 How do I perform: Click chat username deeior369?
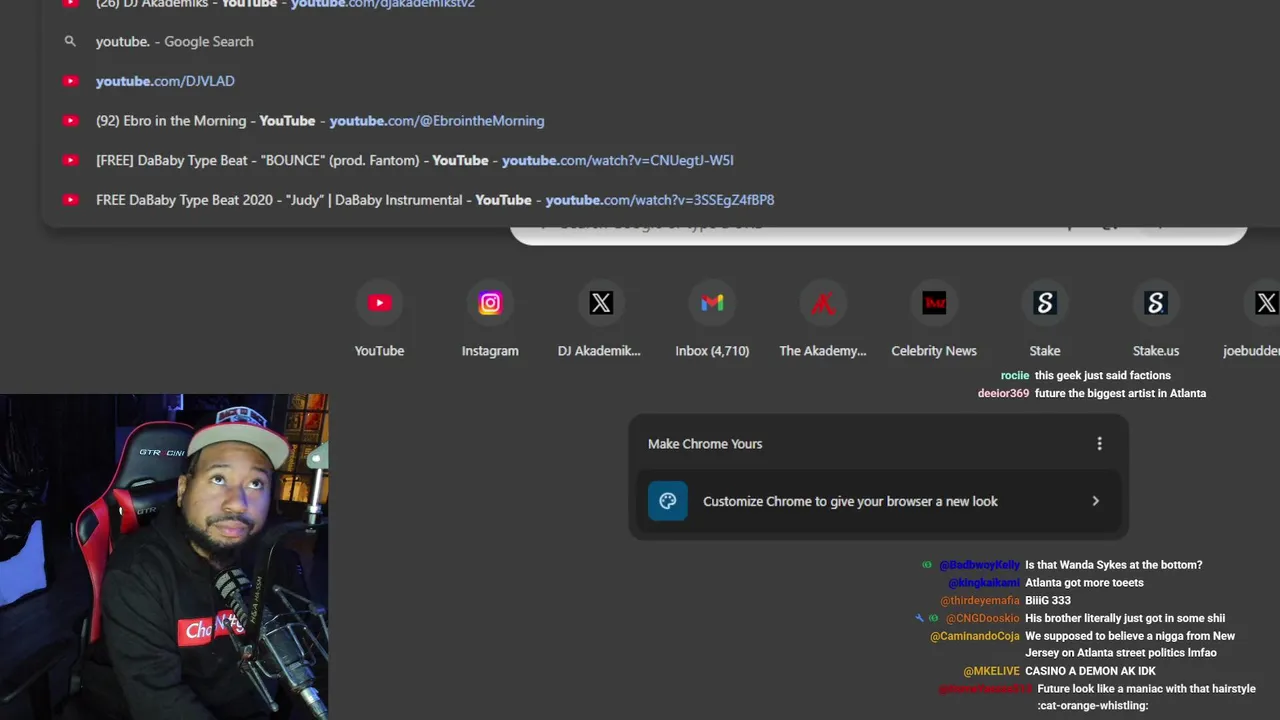click(1003, 394)
